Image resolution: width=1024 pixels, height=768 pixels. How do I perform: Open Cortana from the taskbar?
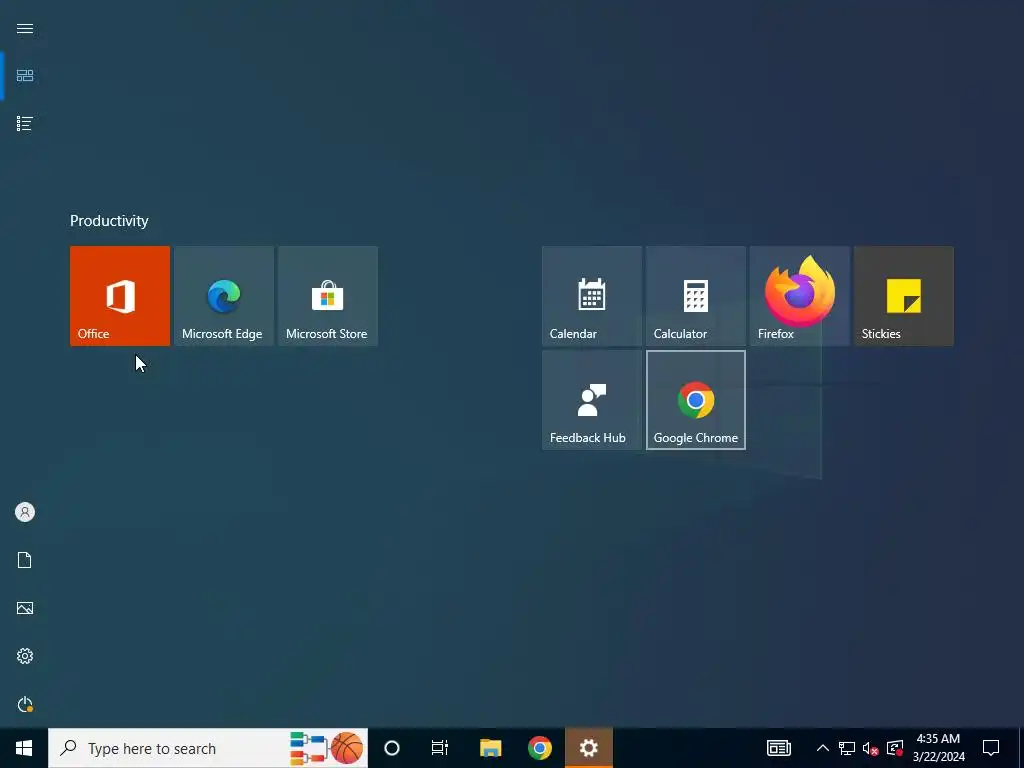[x=392, y=748]
